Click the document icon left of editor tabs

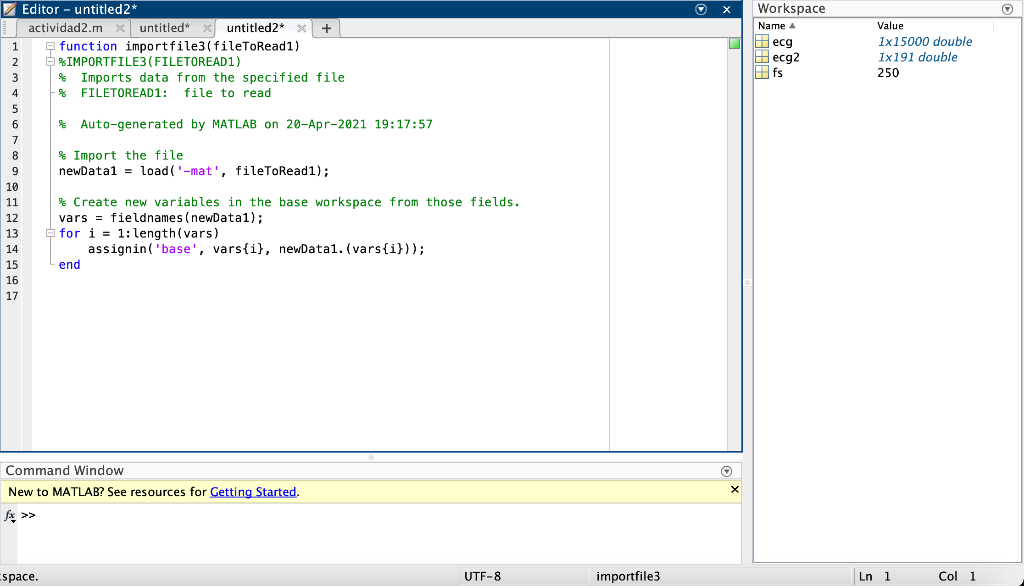coord(6,29)
